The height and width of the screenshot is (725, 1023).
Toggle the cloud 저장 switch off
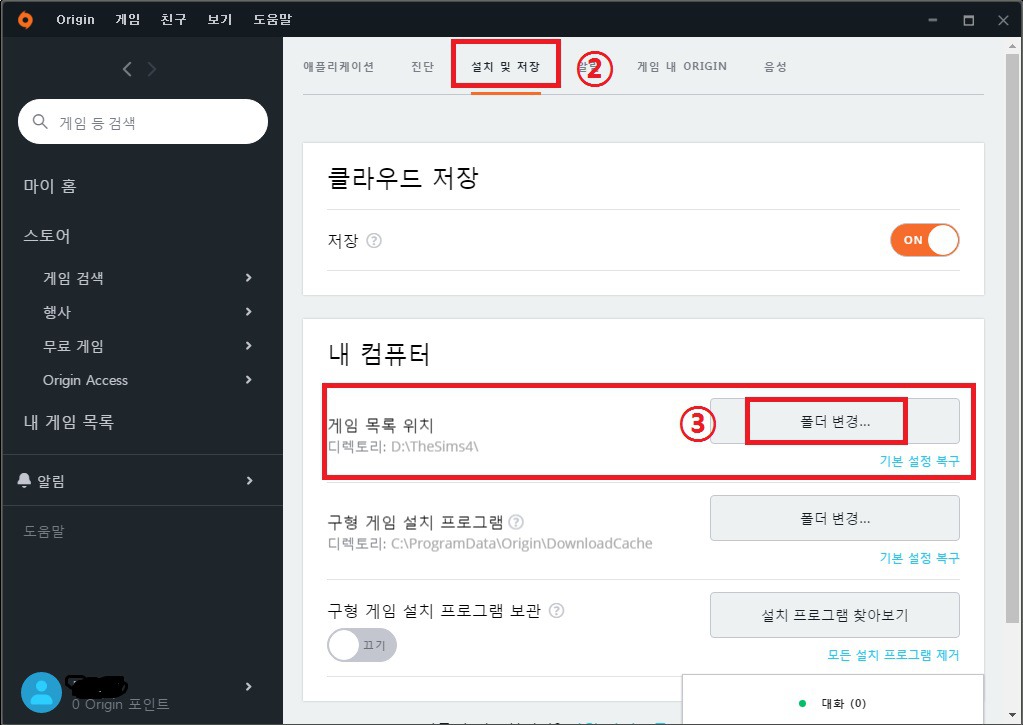(924, 240)
